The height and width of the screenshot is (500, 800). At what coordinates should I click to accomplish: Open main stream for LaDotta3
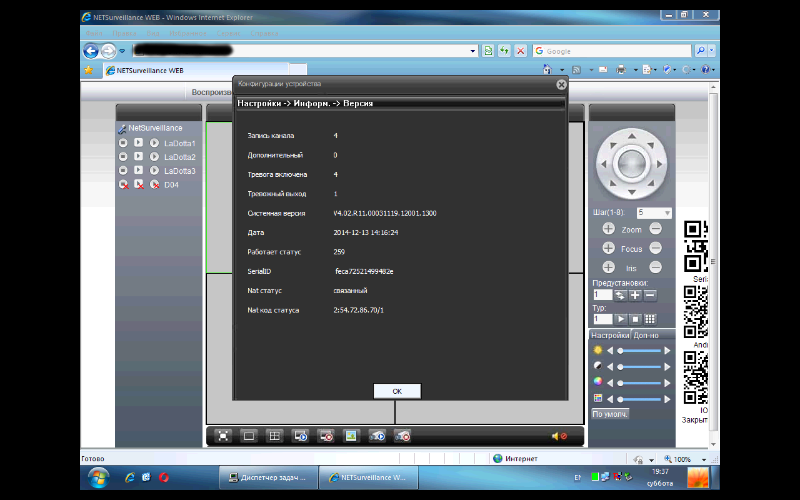coord(138,170)
